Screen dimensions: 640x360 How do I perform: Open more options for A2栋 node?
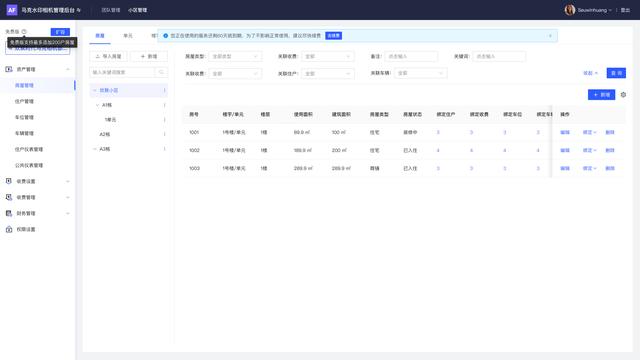[x=164, y=134]
